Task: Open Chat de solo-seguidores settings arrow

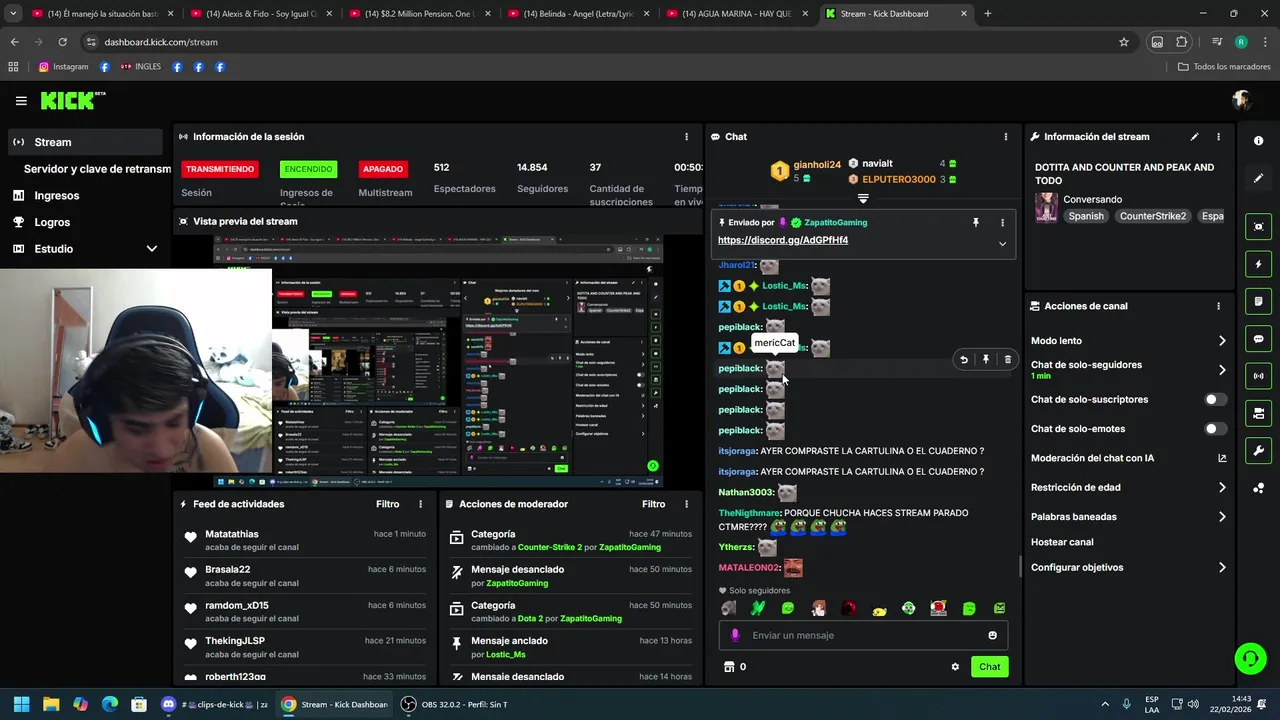Action: (x=1222, y=370)
